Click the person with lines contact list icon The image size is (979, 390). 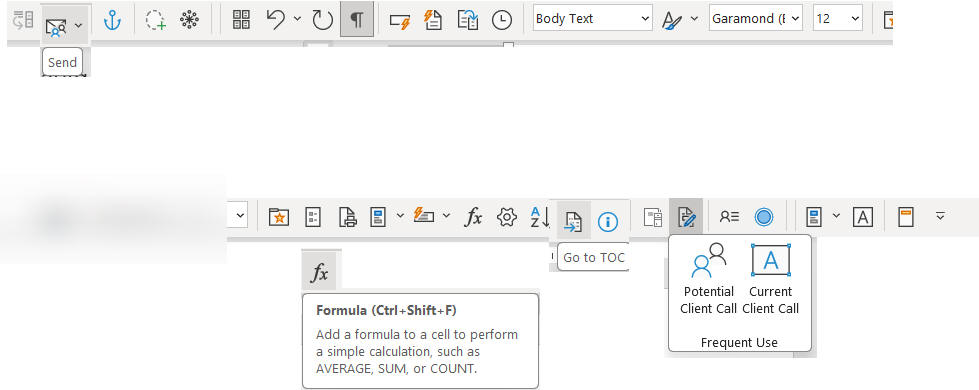pyautogui.click(x=729, y=217)
